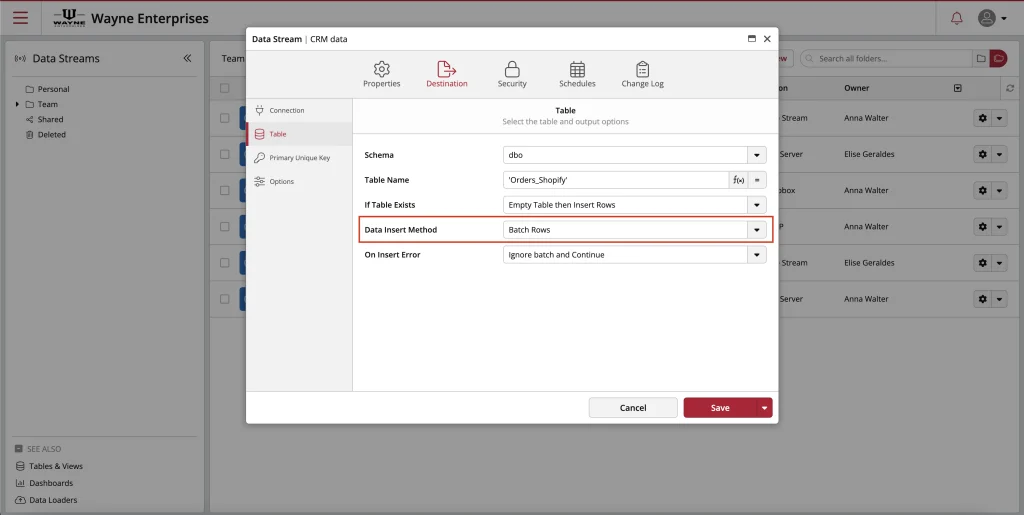Open function editor f(x) for Table Name
Screen dimensions: 1024x515
click(x=739, y=180)
